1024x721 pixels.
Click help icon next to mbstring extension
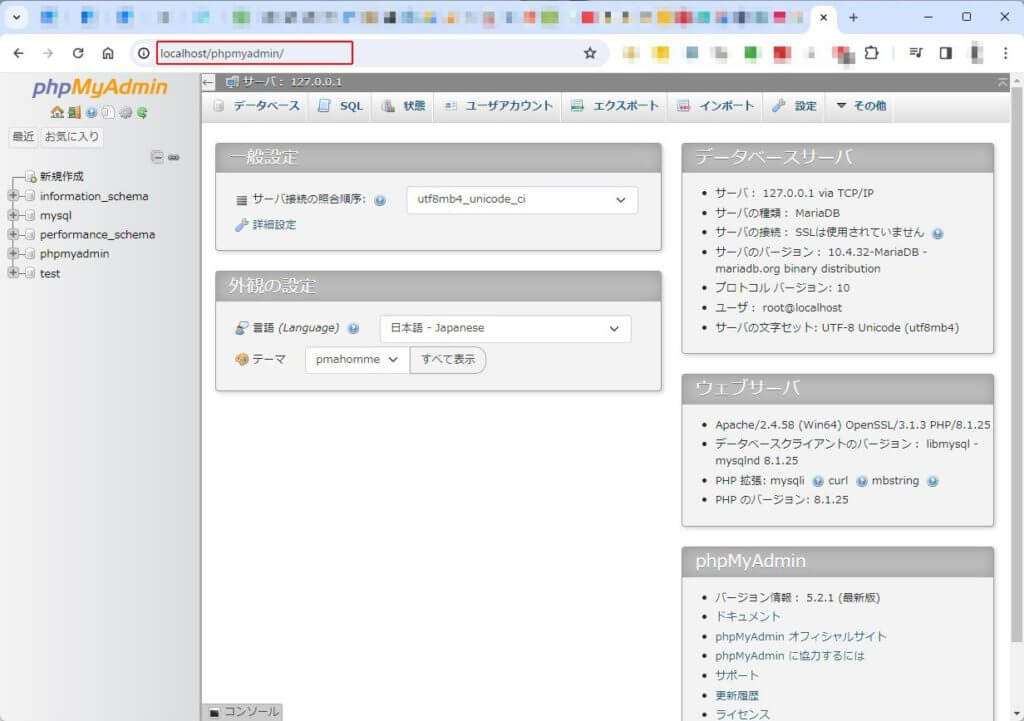(933, 481)
